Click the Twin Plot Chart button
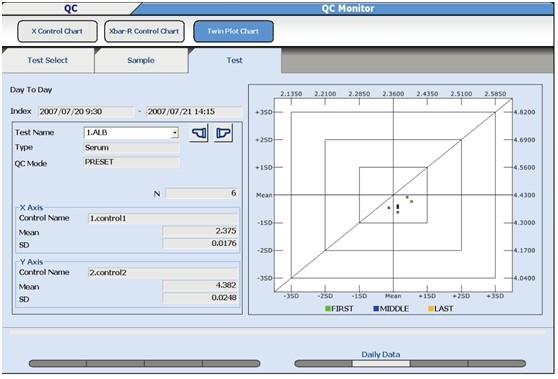This screenshot has height=379, width=558. 233,31
